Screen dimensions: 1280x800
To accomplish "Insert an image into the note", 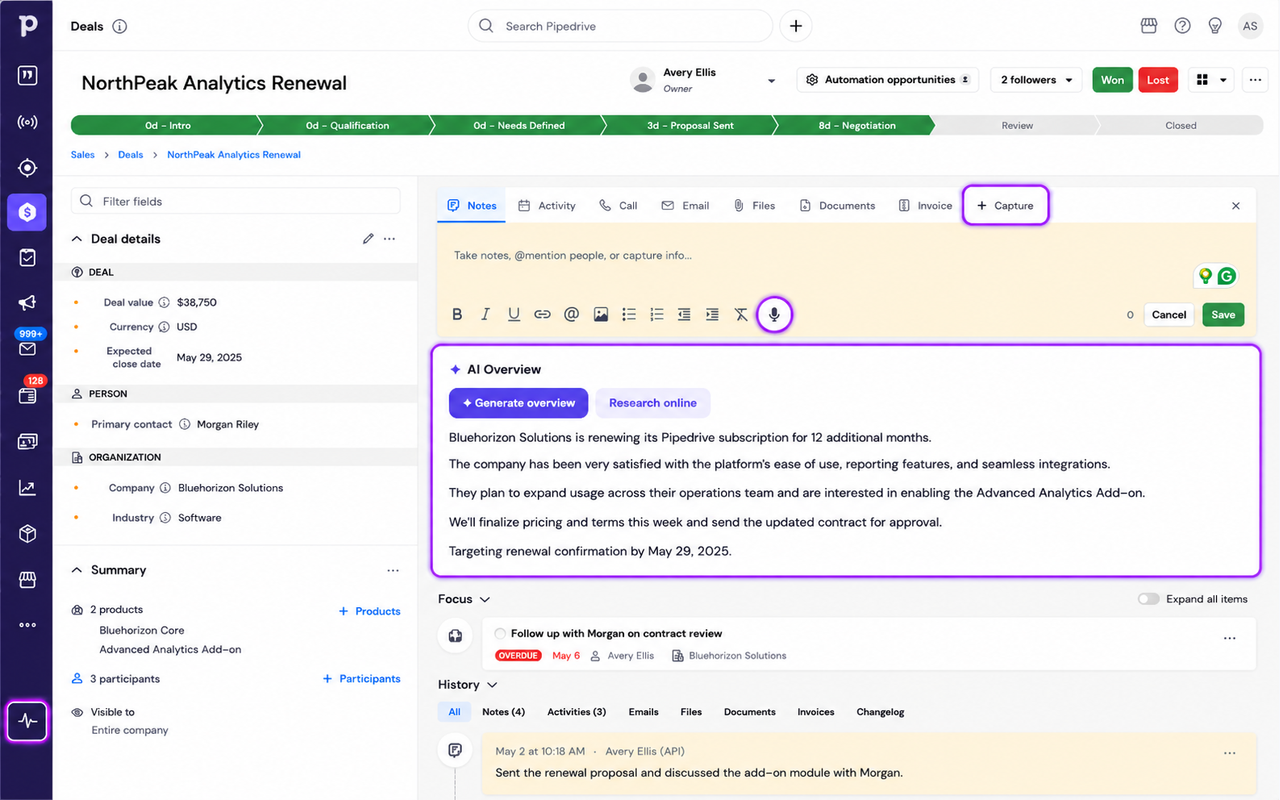I will click(600, 314).
